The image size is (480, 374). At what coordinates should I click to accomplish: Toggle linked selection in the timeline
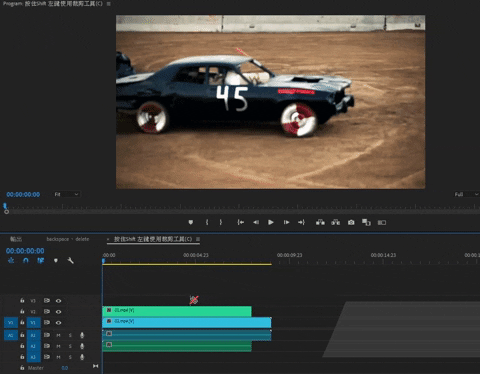[41, 260]
